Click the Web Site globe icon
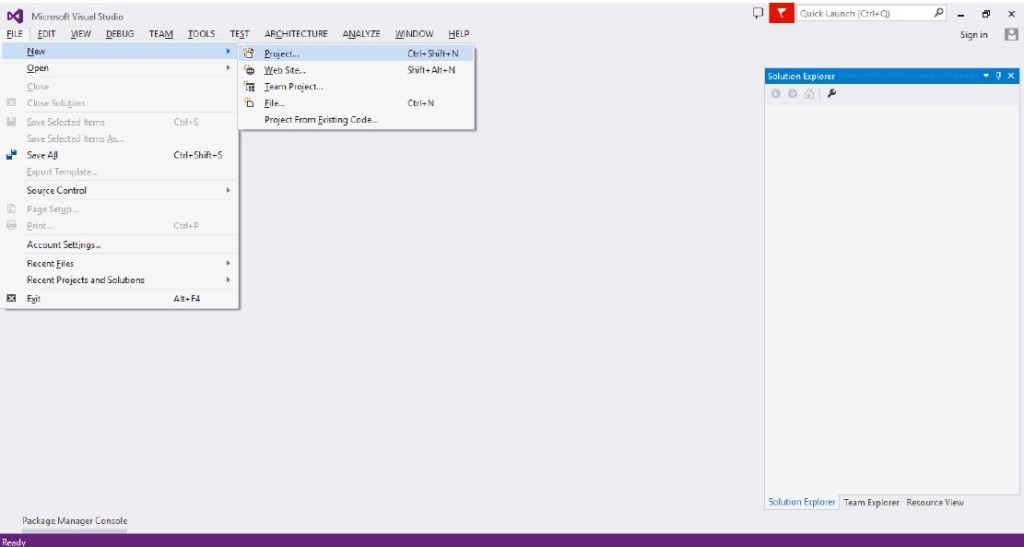 pos(249,70)
